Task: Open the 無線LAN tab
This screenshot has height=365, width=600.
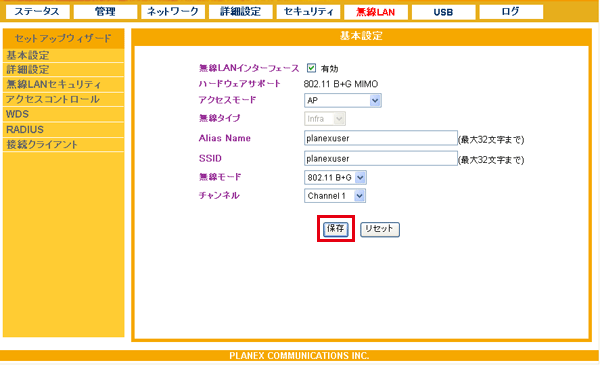Action: [376, 11]
